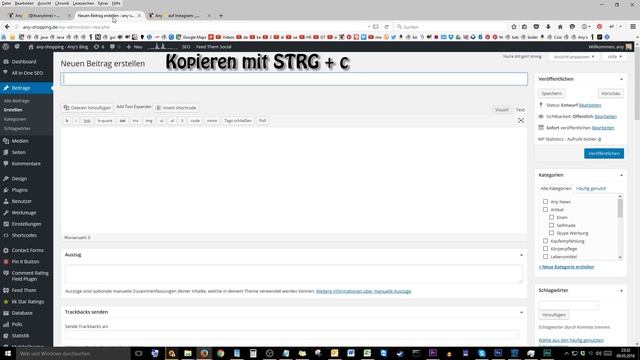Screen dimensions: 640x360
Task: Reload the page with the refresh icon
Action: (x=386, y=27)
